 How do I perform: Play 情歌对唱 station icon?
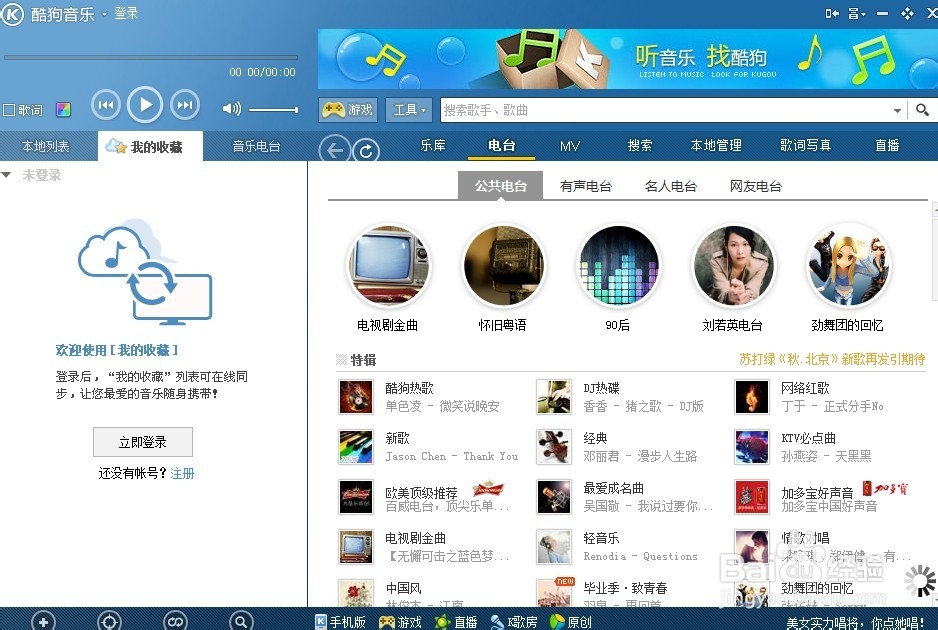coord(752,547)
